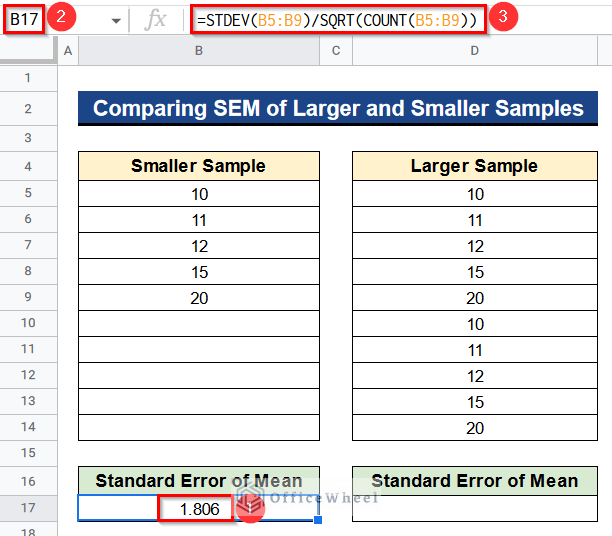Select Larger Sample cell D14 with 20
612x536 pixels.
[475, 427]
